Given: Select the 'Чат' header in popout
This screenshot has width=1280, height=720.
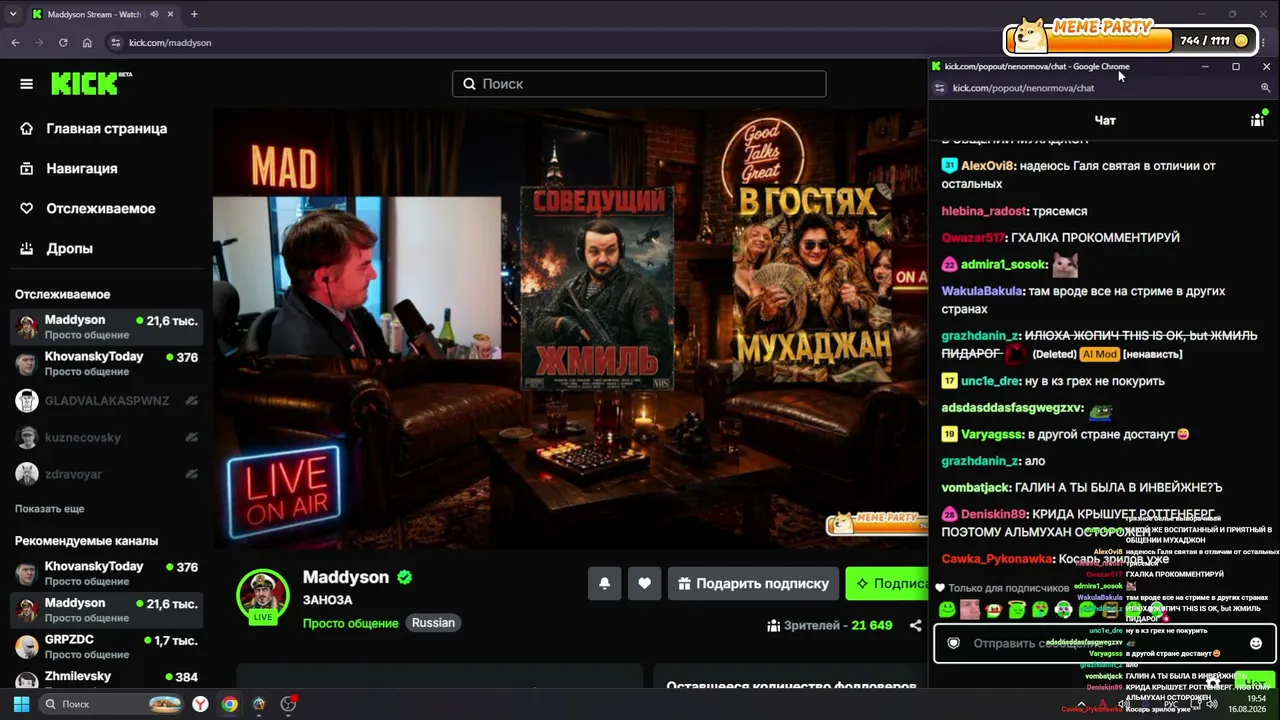Looking at the screenshot, I should pyautogui.click(x=1105, y=120).
